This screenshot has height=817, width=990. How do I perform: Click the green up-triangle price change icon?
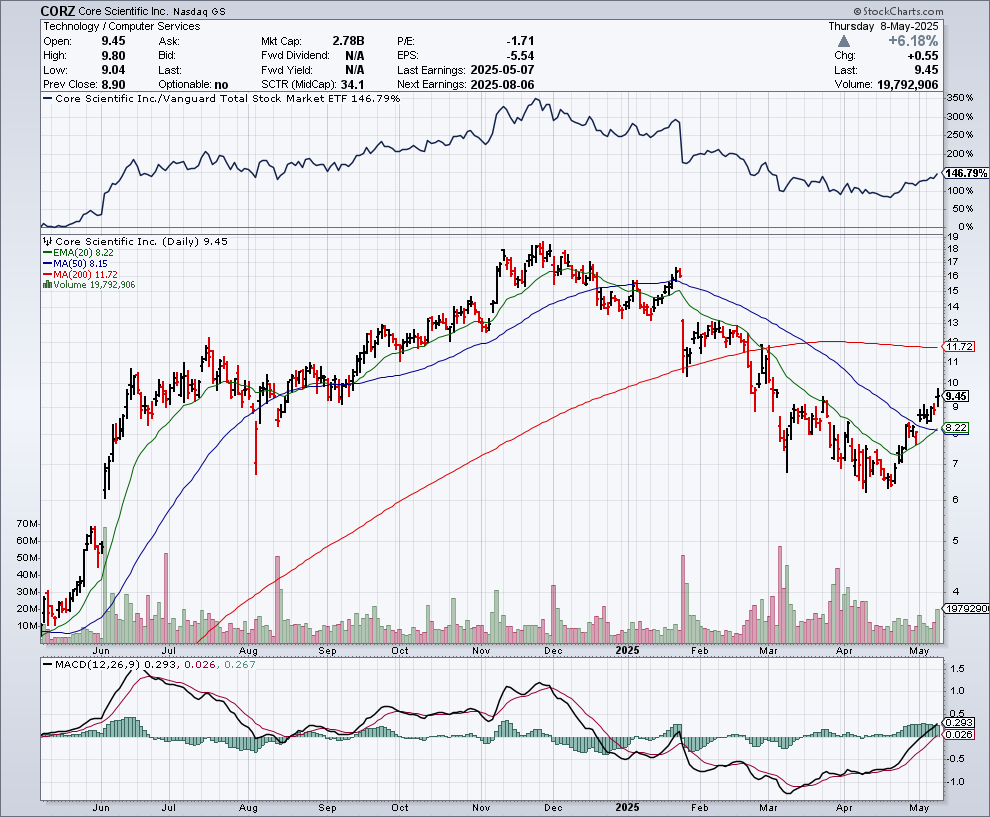click(x=844, y=41)
